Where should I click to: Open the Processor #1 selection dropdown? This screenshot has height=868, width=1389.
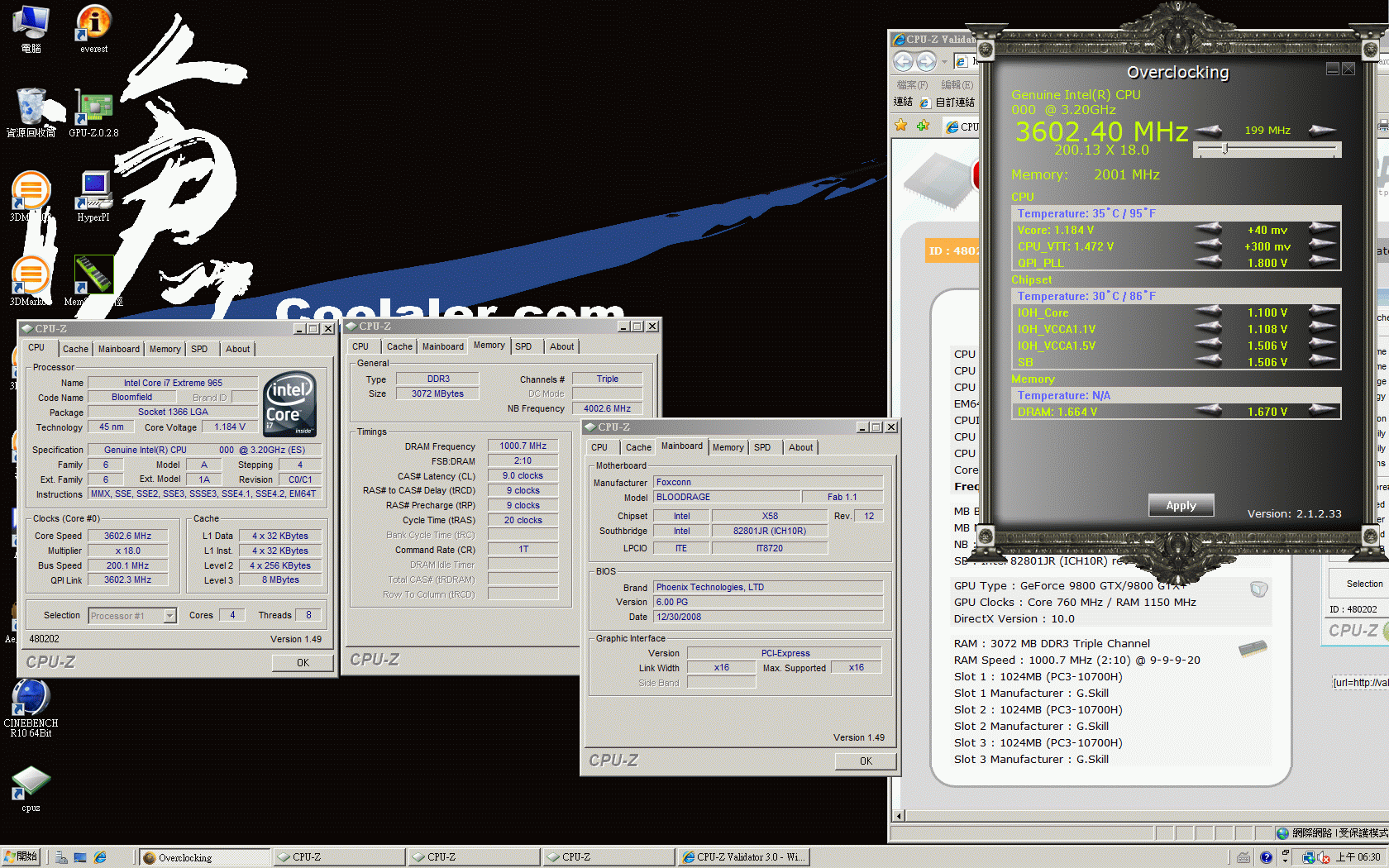coord(169,615)
